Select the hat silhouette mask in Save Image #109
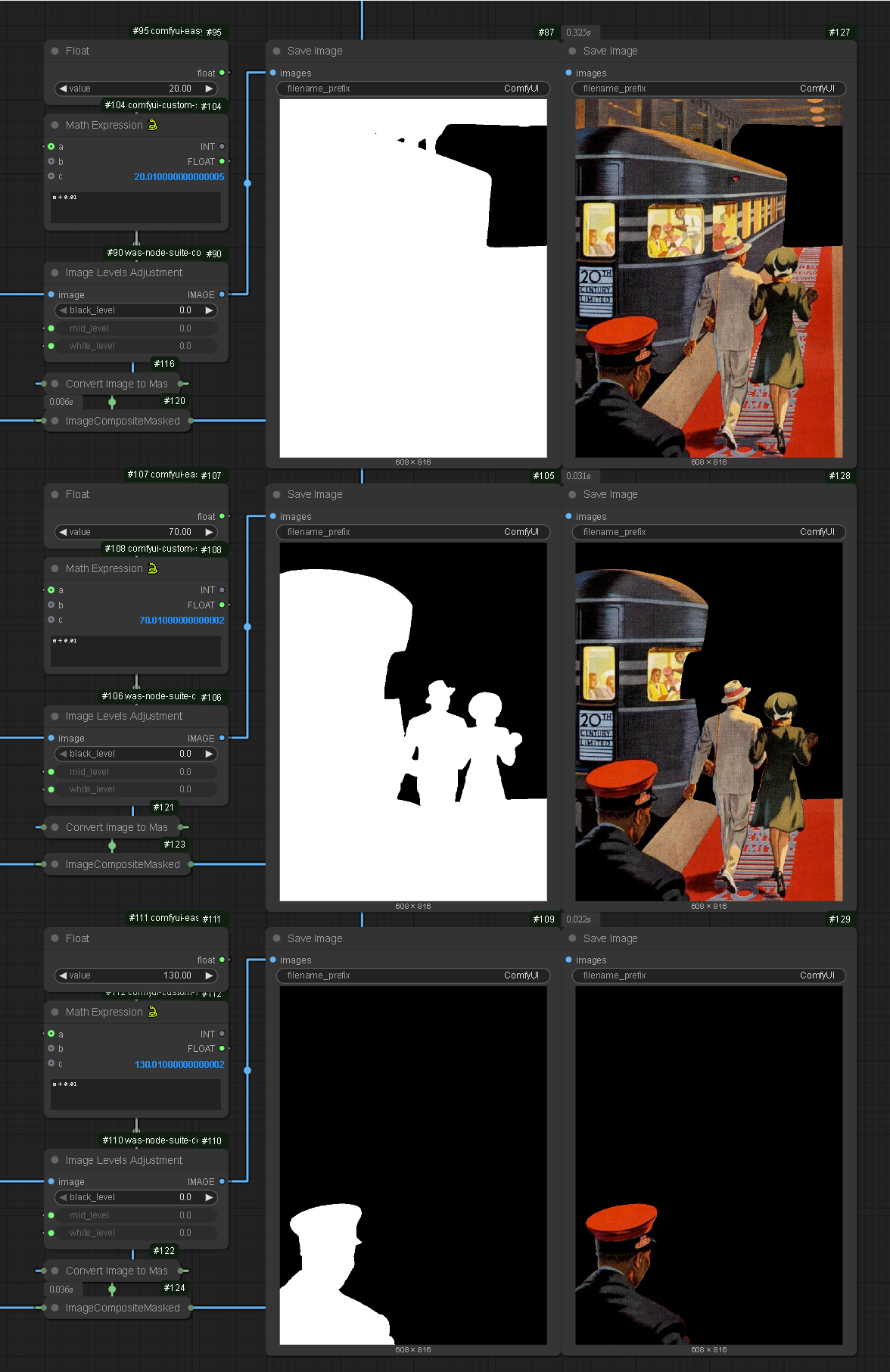890x1372 pixels. coord(413,1165)
